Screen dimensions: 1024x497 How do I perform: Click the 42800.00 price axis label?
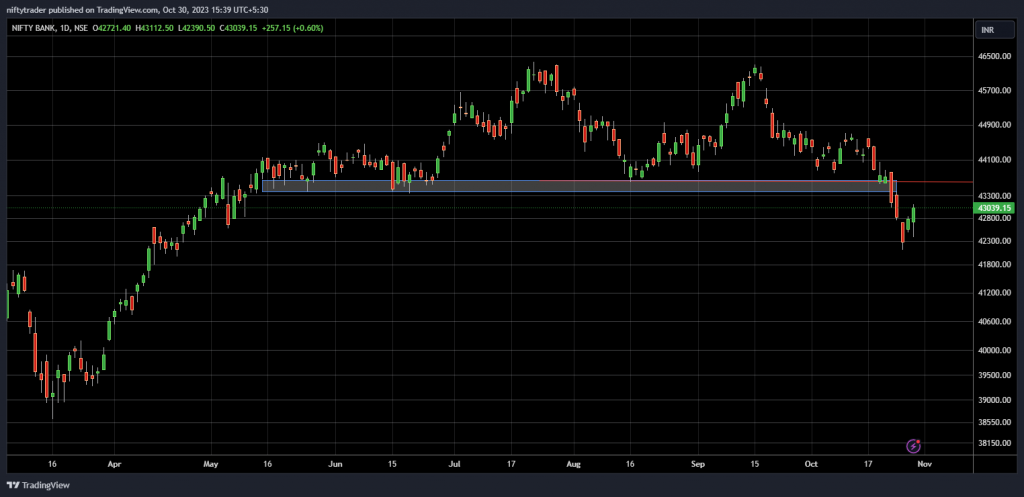pyautogui.click(x=995, y=219)
